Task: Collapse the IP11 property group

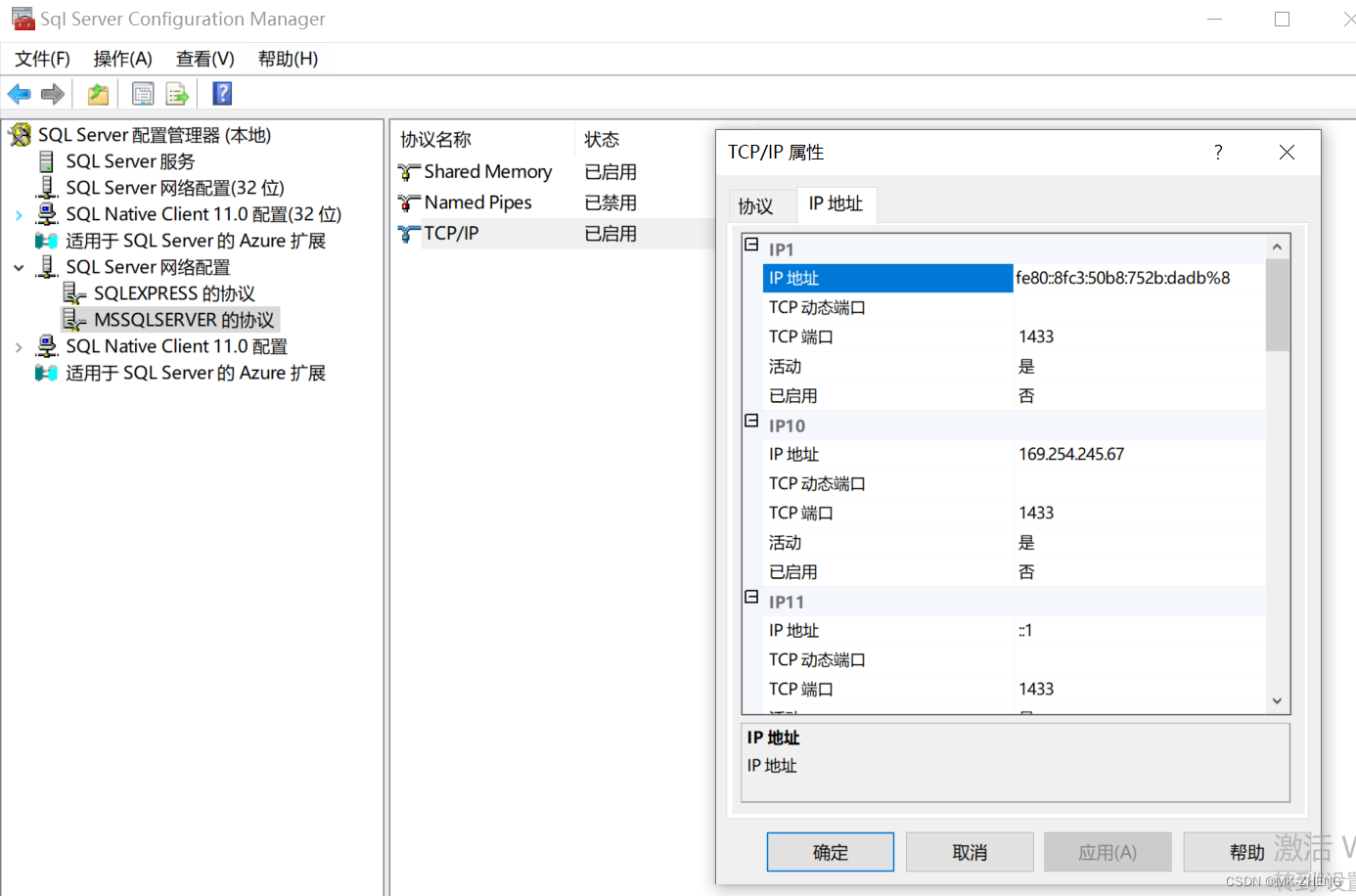Action: click(751, 597)
